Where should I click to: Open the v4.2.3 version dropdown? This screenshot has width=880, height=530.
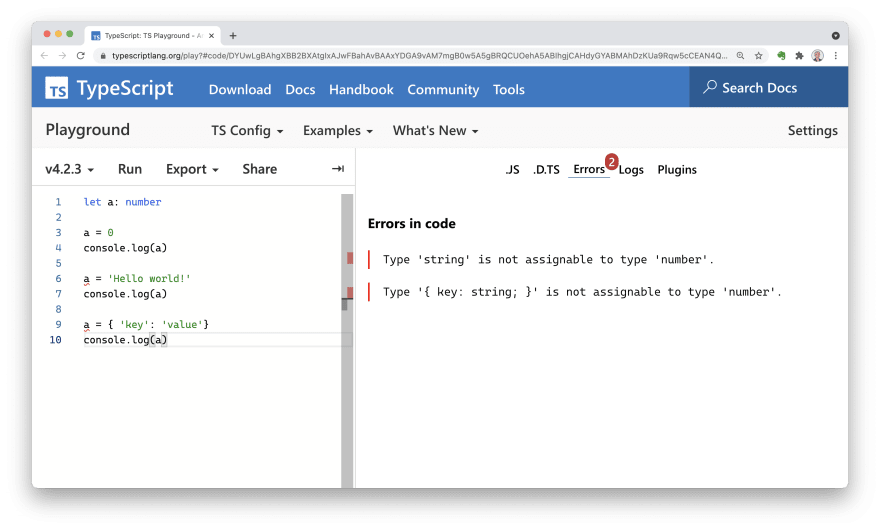click(69, 169)
